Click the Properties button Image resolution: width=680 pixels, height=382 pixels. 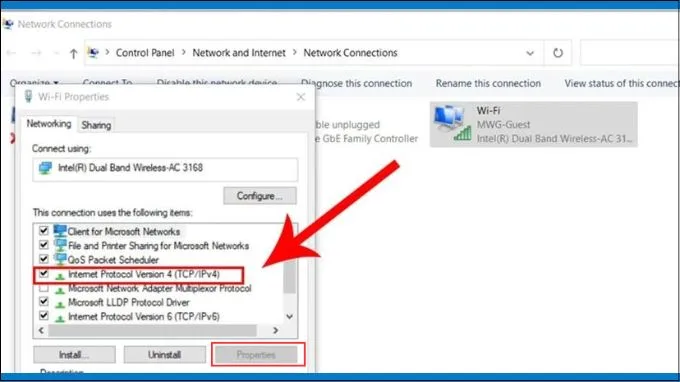pyautogui.click(x=256, y=355)
